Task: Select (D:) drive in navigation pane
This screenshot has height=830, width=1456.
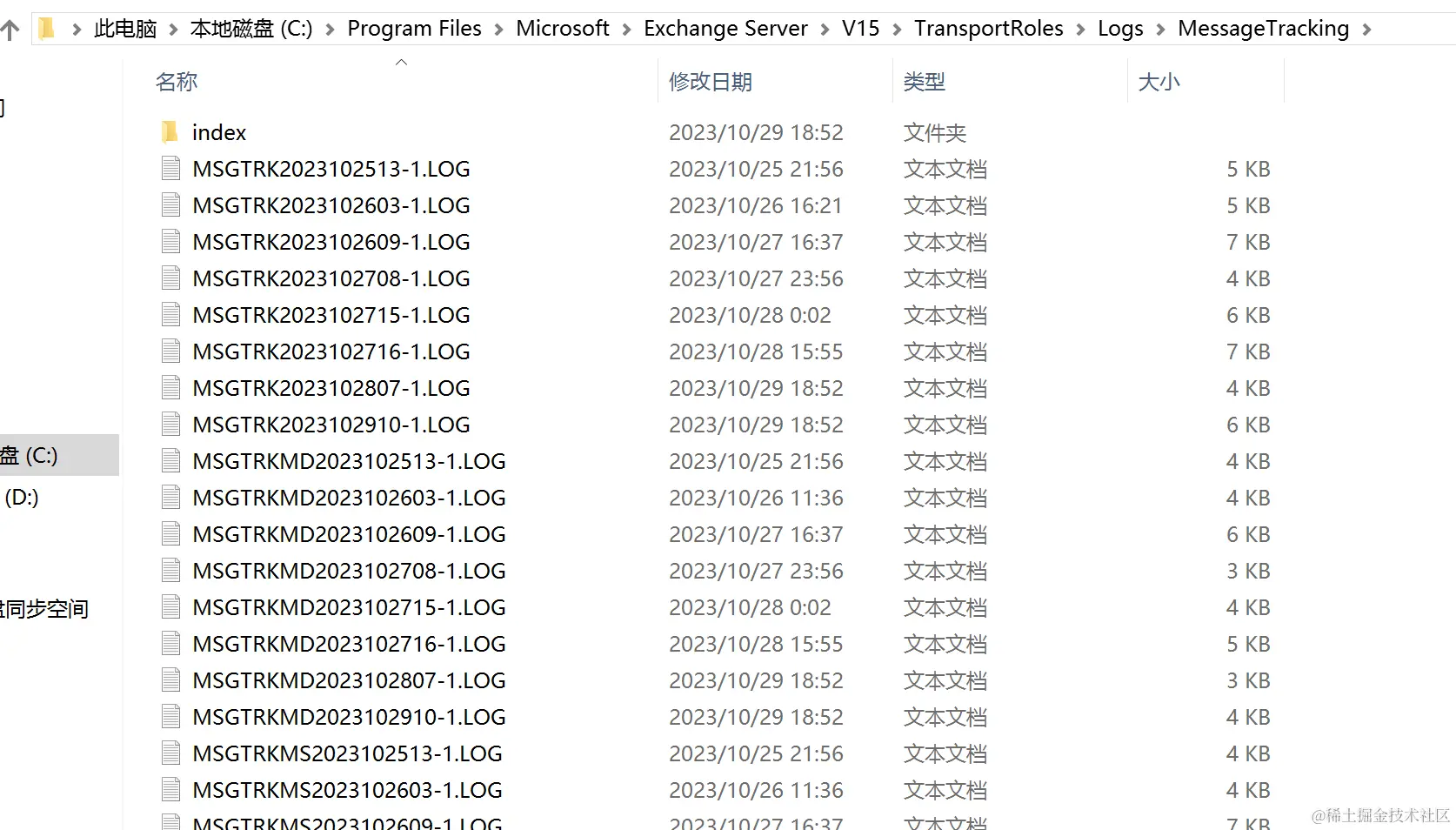Action: point(22,497)
